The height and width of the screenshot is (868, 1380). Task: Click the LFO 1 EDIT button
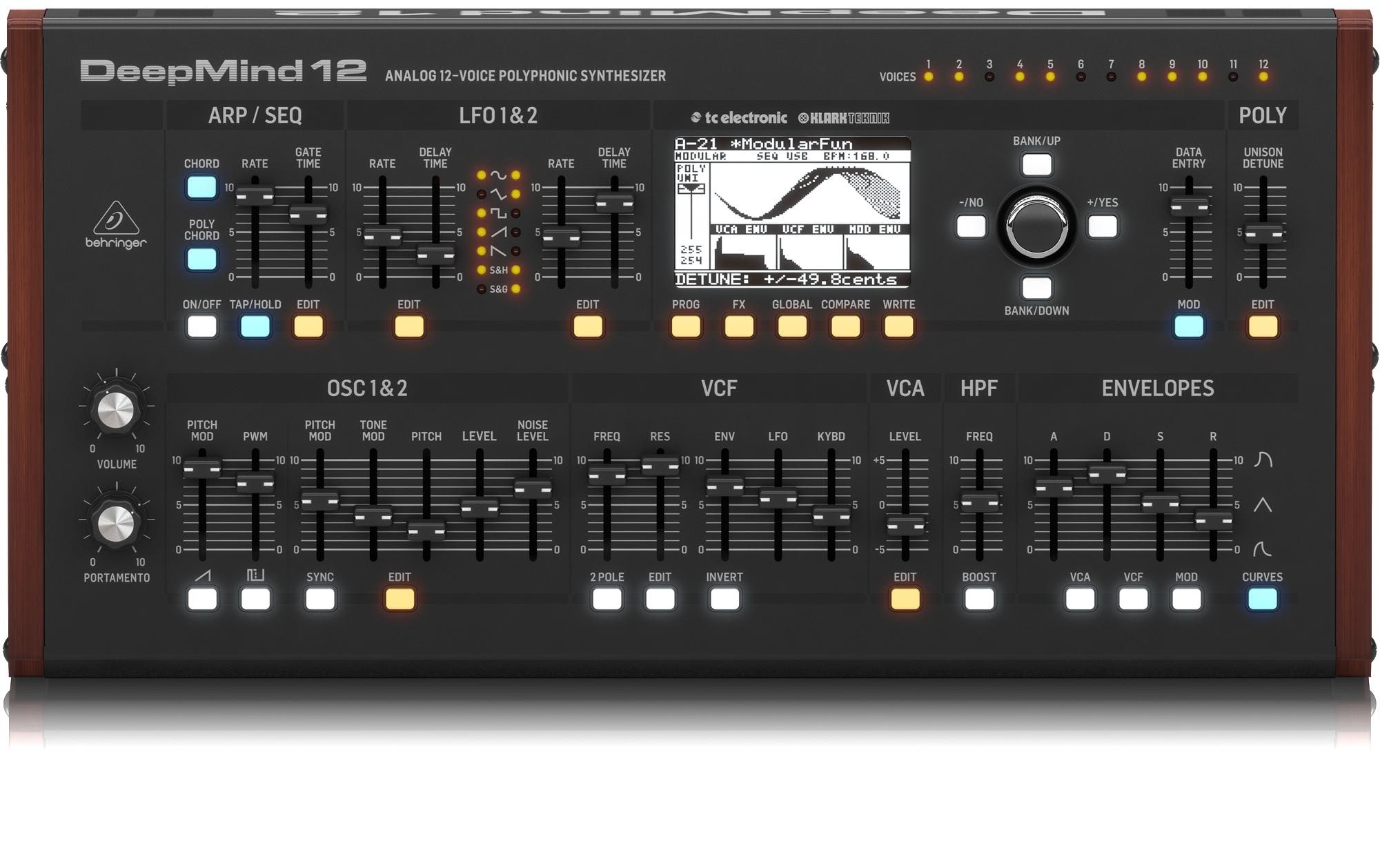tap(409, 326)
